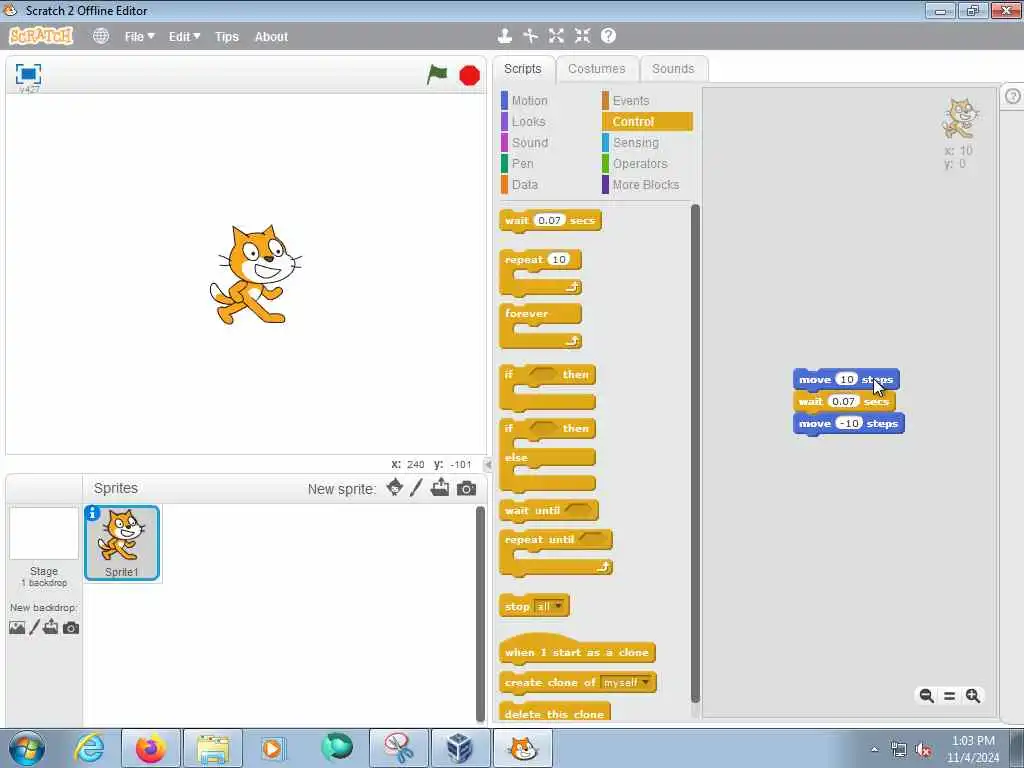This screenshot has height=768, width=1024.
Task: Switch to the Sounds tab
Action: pos(673,69)
